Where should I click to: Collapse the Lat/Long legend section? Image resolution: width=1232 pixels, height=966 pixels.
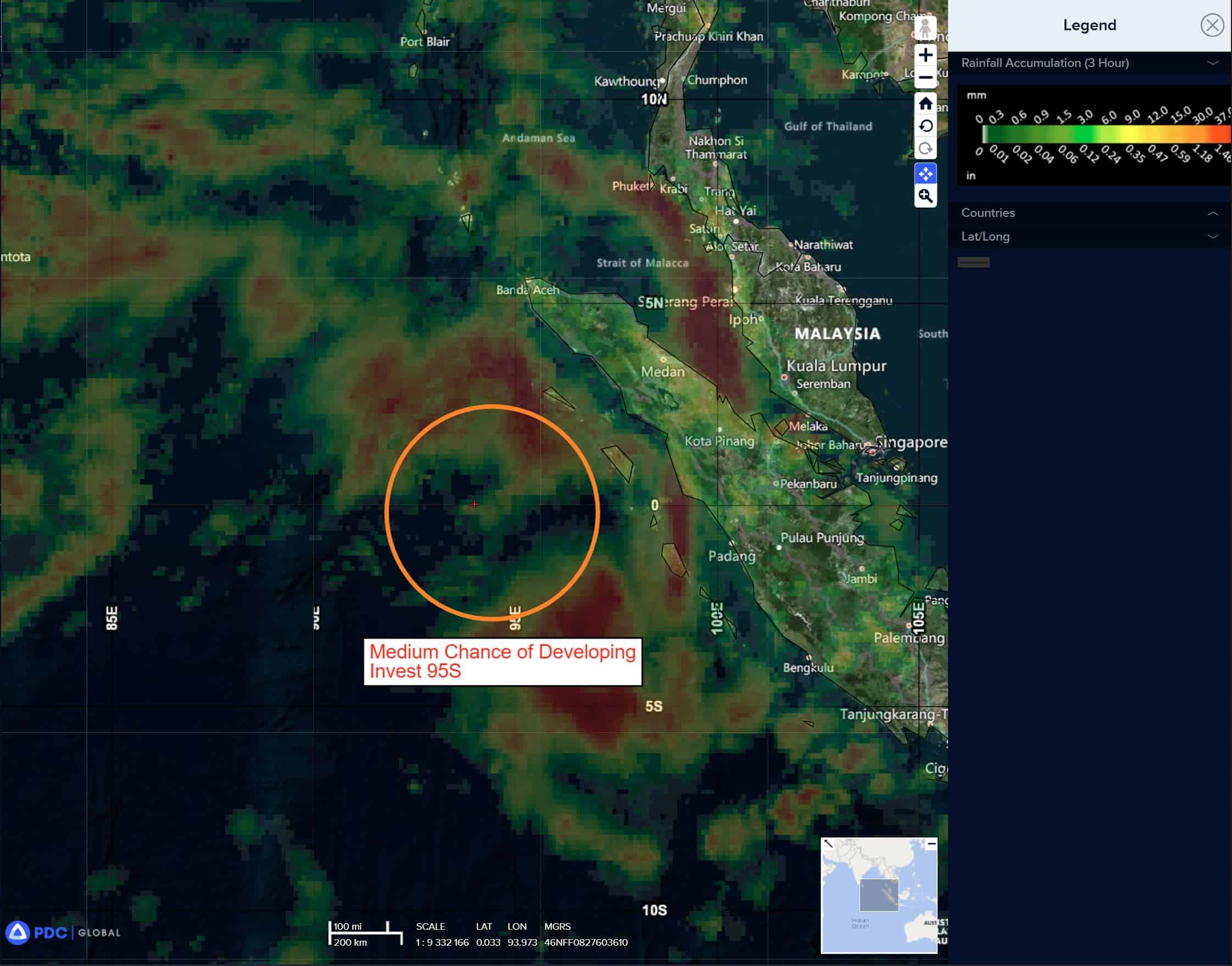pyautogui.click(x=1212, y=236)
